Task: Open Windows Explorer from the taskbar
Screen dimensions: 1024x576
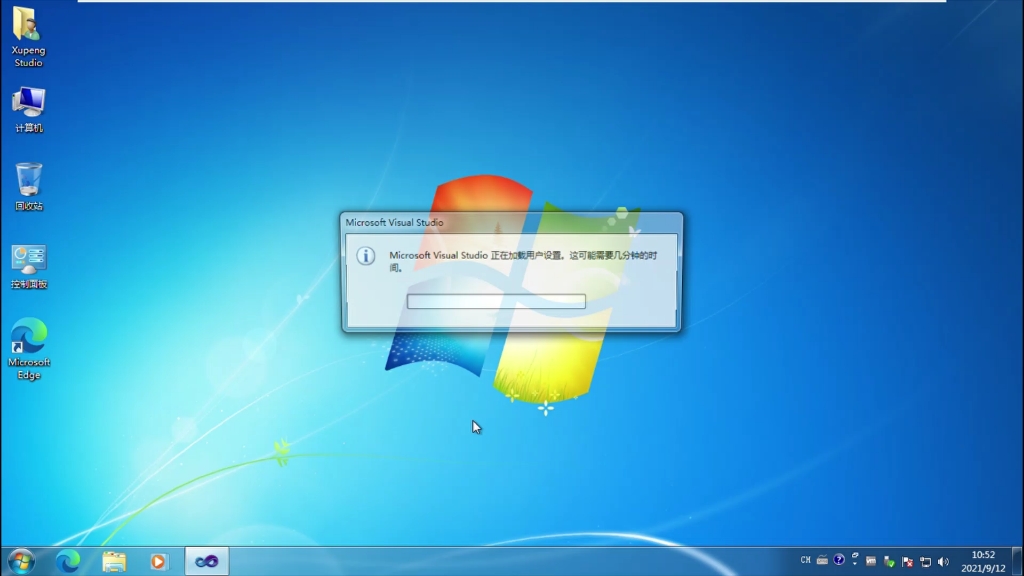Action: pos(113,562)
